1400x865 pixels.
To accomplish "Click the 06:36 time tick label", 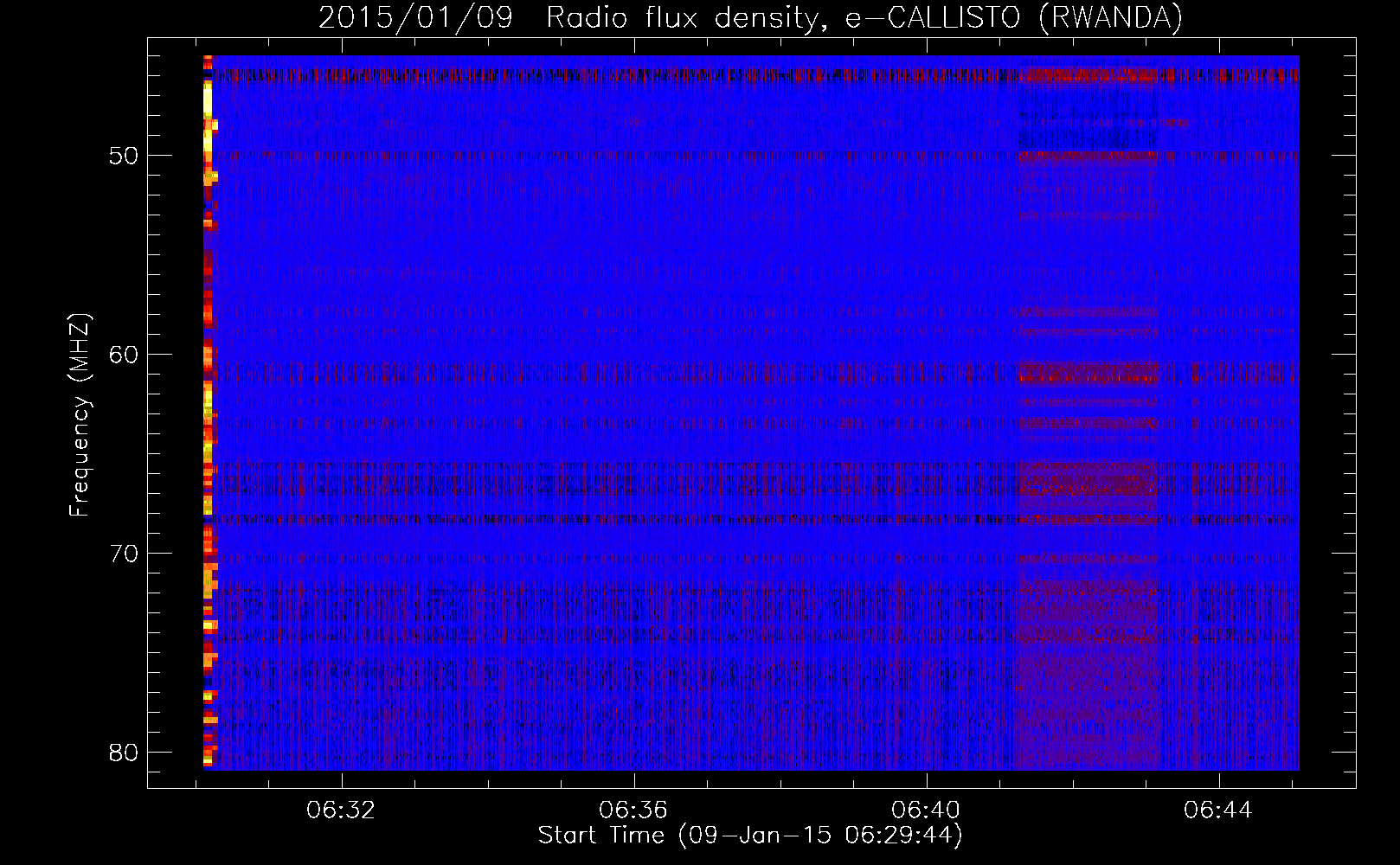I will [x=634, y=810].
